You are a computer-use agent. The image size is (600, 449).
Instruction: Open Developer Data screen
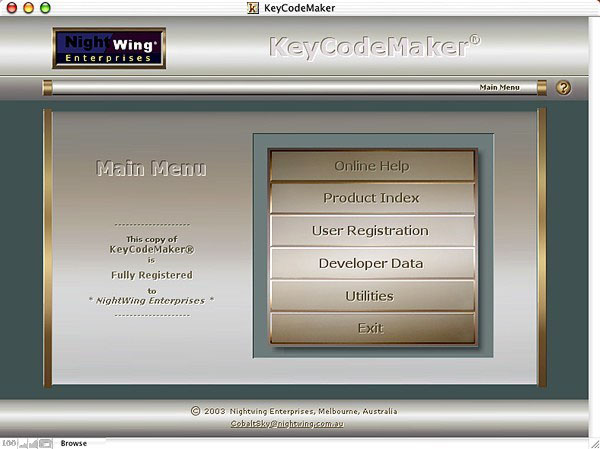pos(373,263)
